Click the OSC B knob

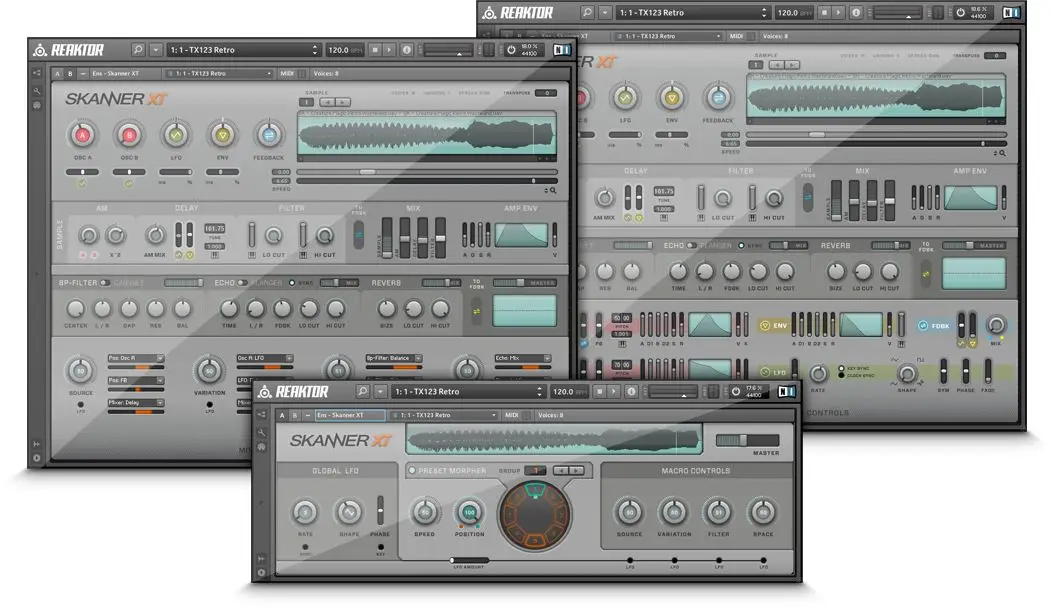coord(129,135)
